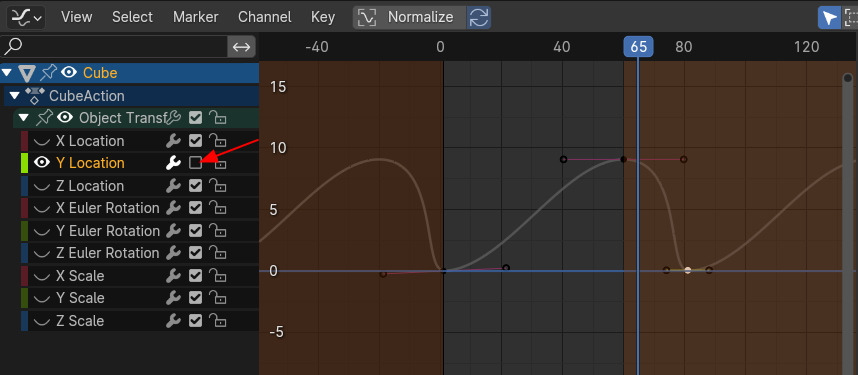Image resolution: width=858 pixels, height=375 pixels.
Task: Click the wrench icon on X Euler Rotation
Action: click(173, 208)
